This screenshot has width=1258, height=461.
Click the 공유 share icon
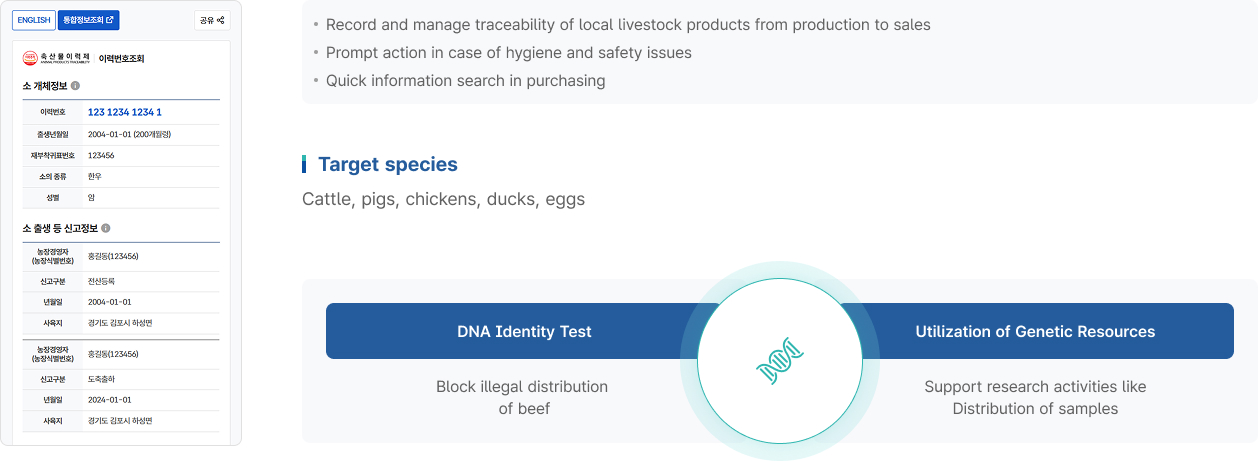pos(211,20)
